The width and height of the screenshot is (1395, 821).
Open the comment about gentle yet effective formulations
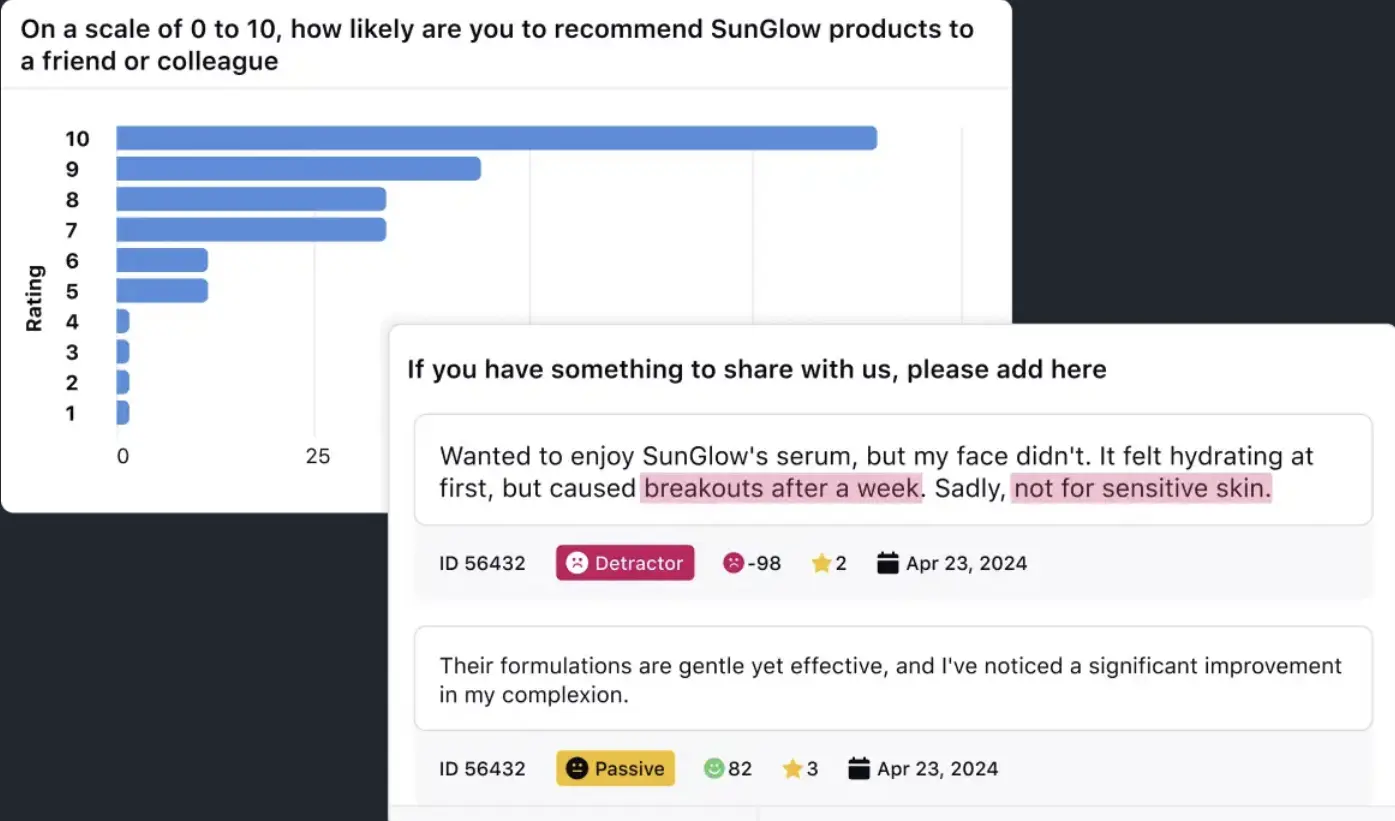[892, 679]
